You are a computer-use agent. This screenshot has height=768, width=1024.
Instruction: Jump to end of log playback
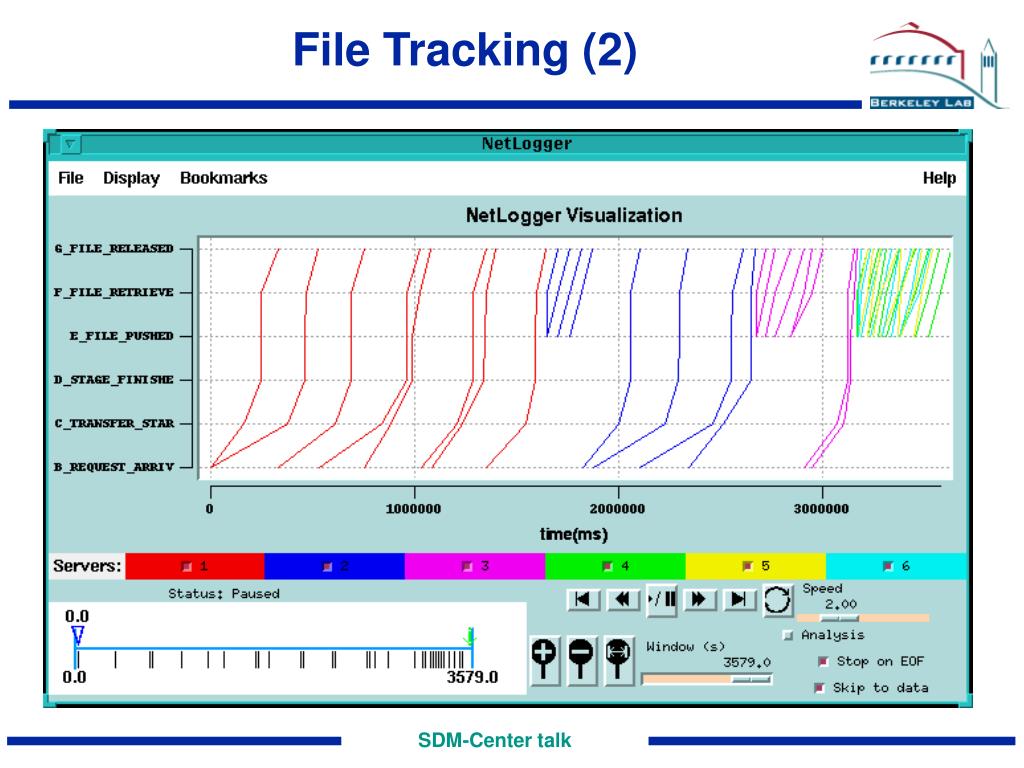[739, 599]
